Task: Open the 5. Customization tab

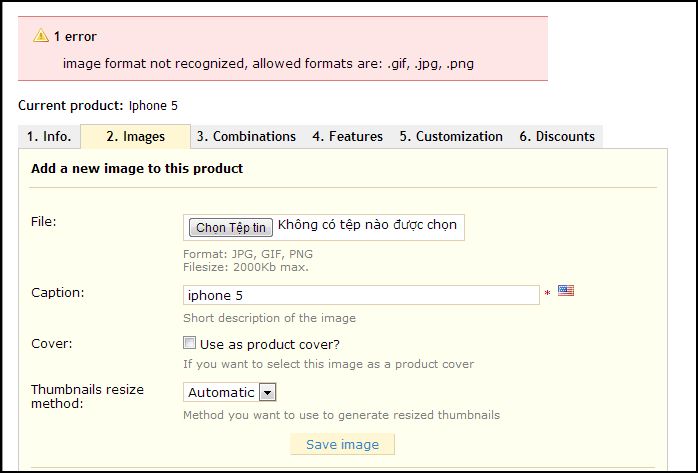Action: pos(451,136)
